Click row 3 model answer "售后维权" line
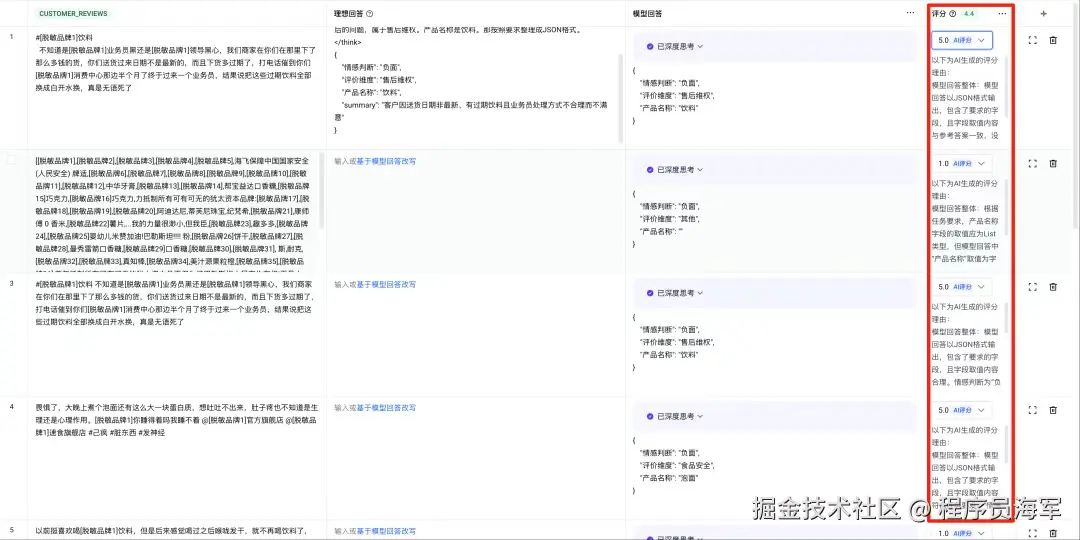Image resolution: width=1080 pixels, height=540 pixels. [x=677, y=342]
